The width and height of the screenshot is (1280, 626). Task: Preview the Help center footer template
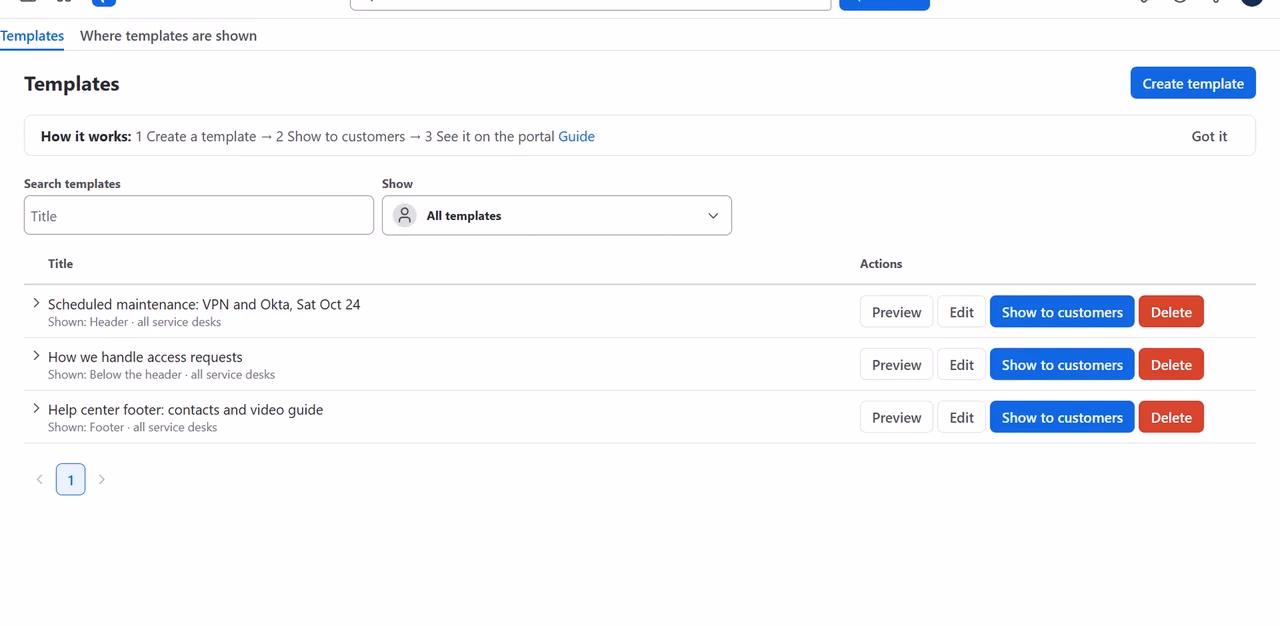896,417
